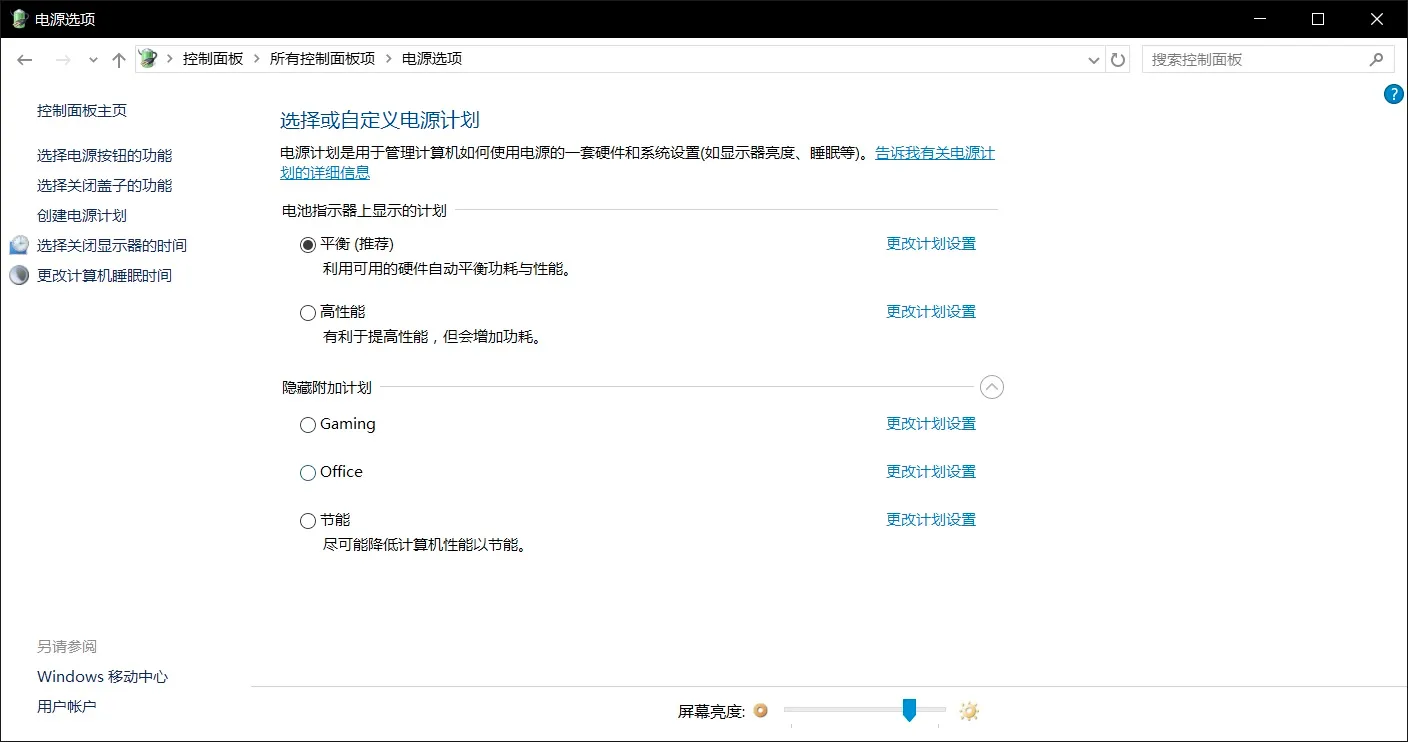Open Windows 移动中心
Screen dimensions: 1408x742
coord(102,676)
